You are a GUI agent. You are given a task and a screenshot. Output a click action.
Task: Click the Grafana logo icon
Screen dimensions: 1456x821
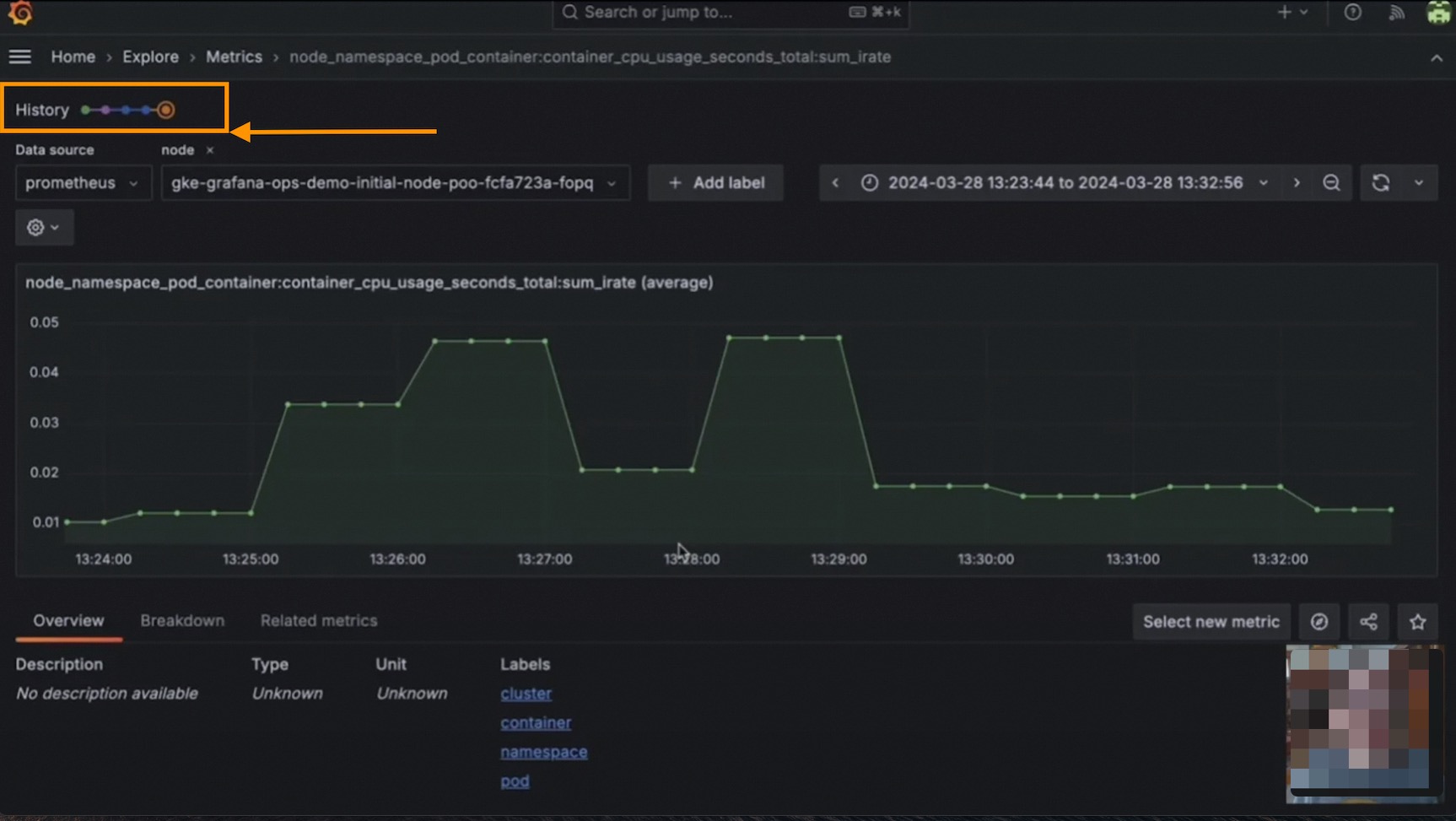(x=19, y=12)
